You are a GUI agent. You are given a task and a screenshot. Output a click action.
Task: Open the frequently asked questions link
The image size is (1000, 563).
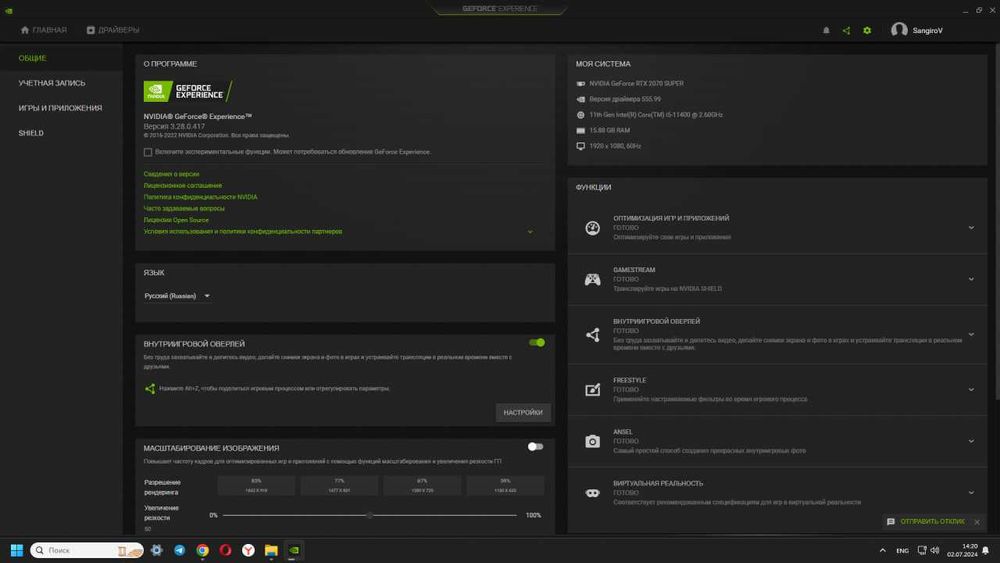click(x=184, y=208)
